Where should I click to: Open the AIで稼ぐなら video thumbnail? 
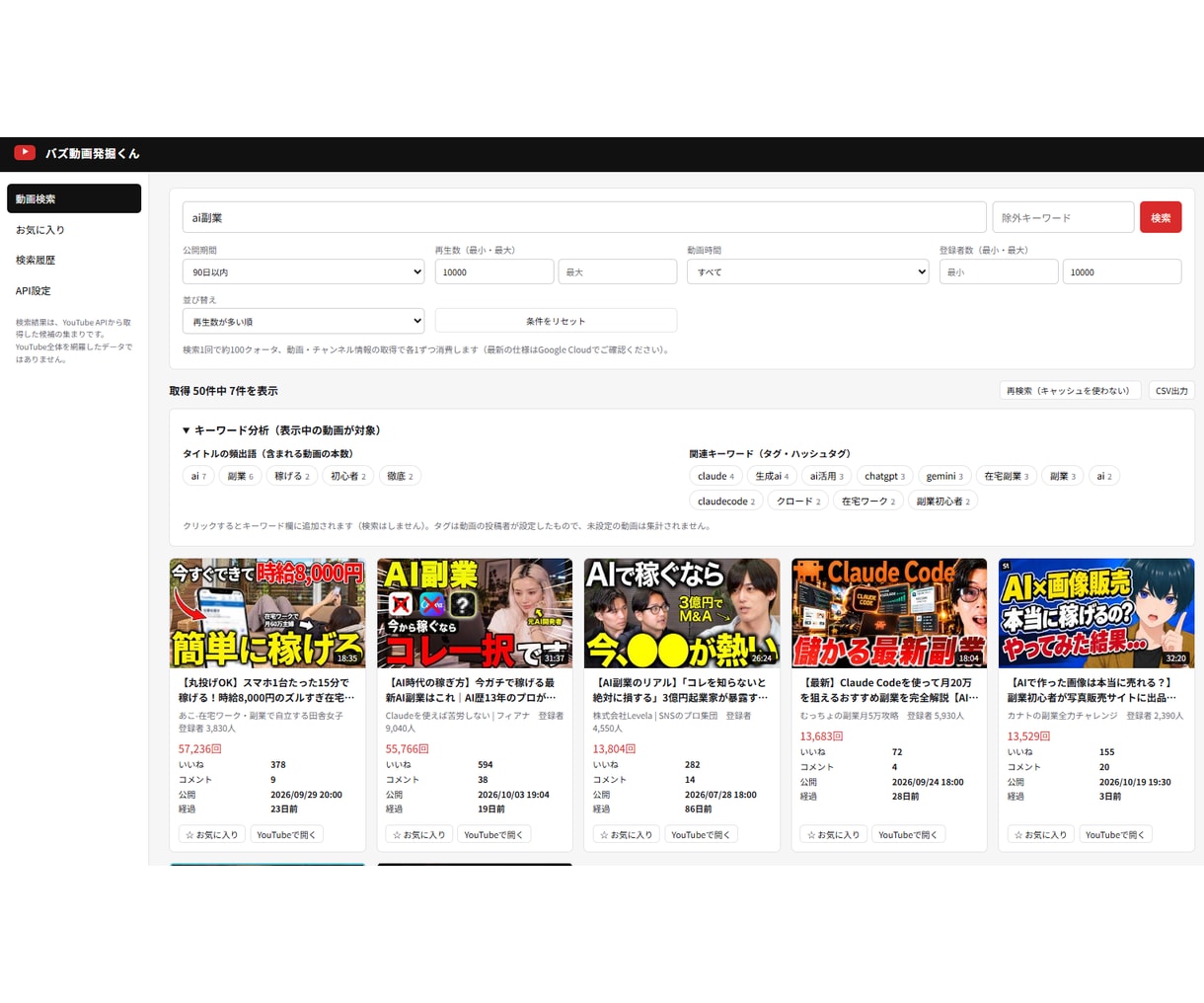coord(682,613)
